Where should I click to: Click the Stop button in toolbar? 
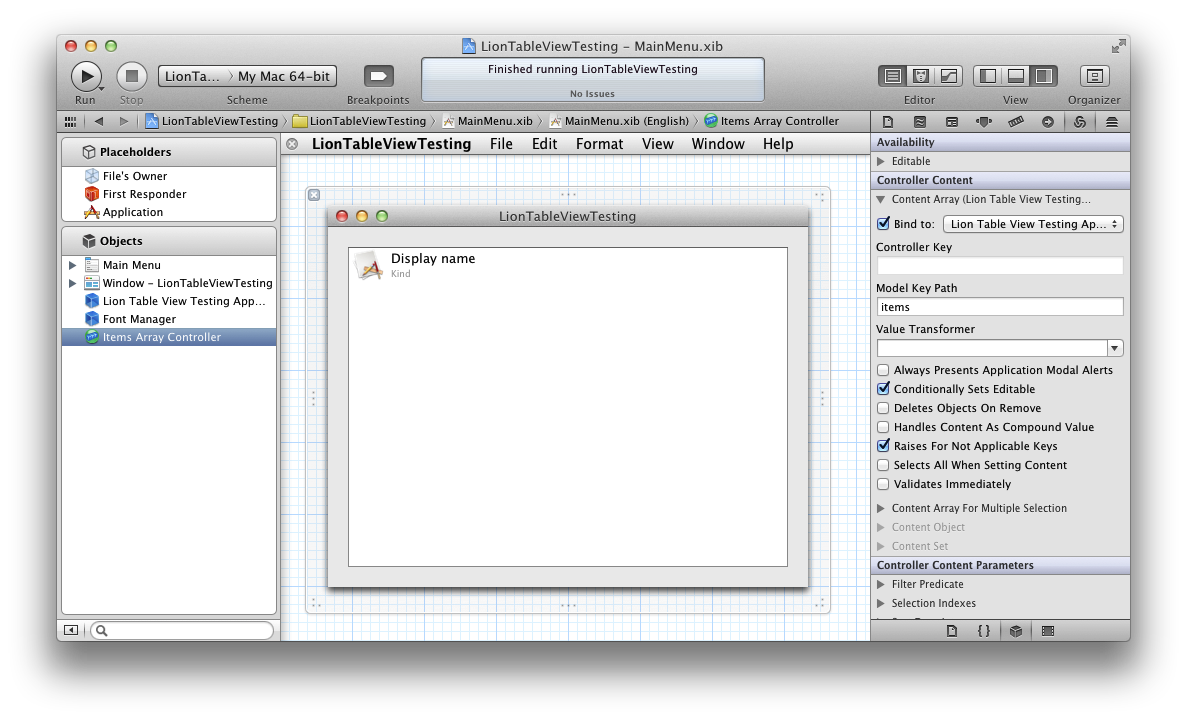(x=132, y=76)
